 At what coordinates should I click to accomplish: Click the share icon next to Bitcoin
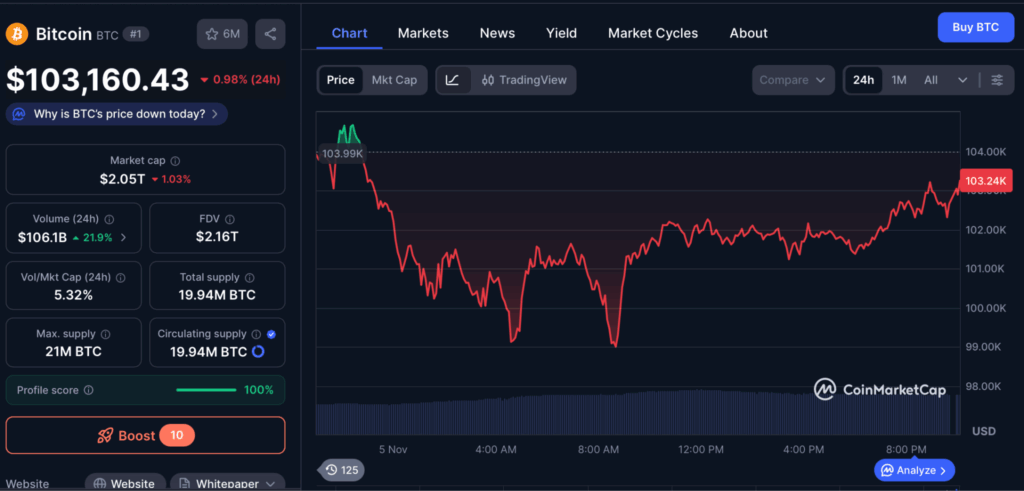[x=270, y=34]
